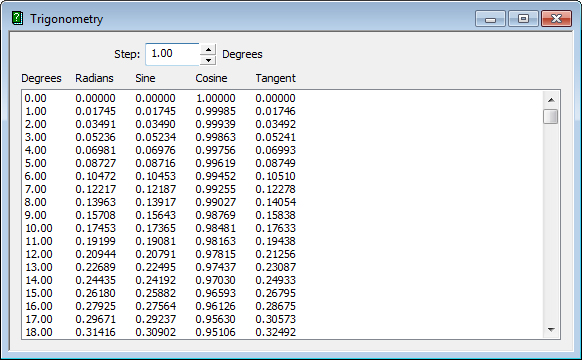The height and width of the screenshot is (360, 582).
Task: Close the Trigonometry window
Action: click(556, 19)
